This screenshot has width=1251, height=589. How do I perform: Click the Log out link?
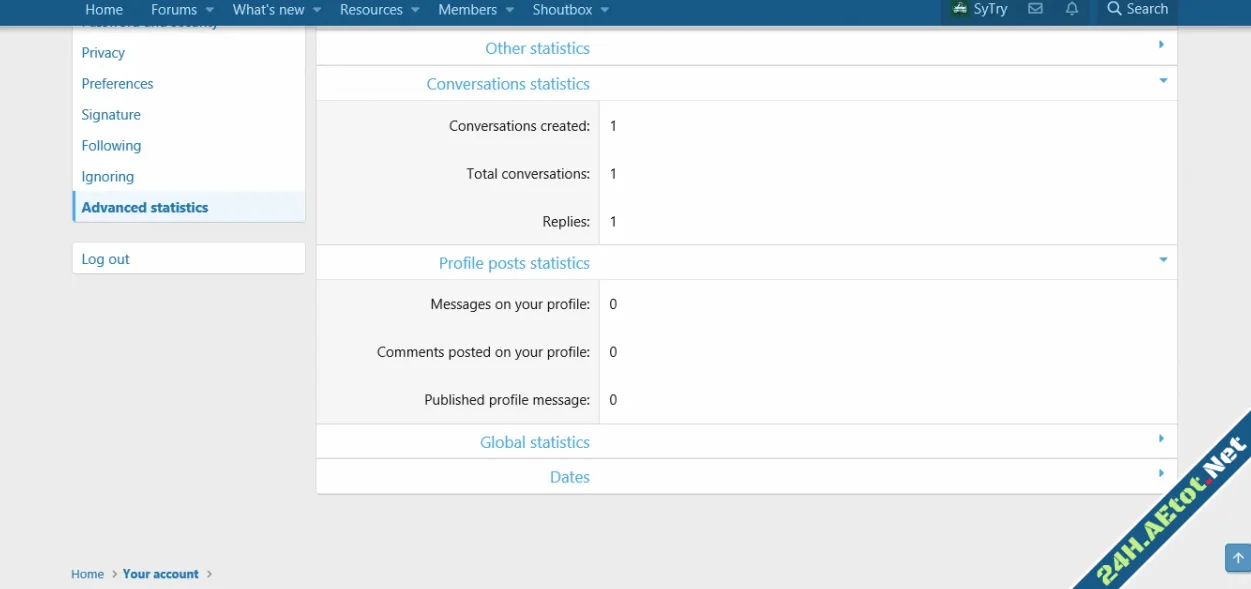click(106, 259)
